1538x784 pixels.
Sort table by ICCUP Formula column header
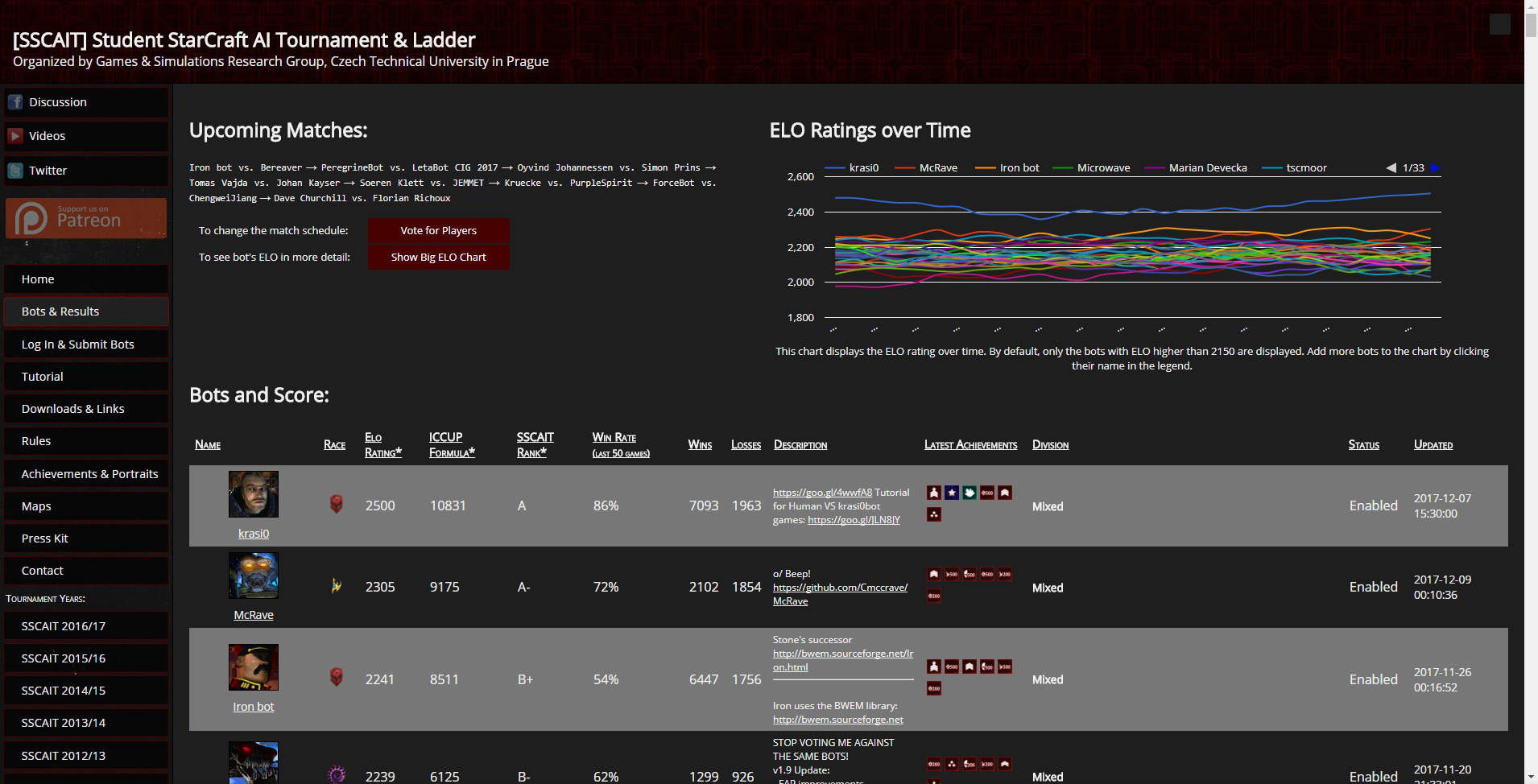(452, 445)
